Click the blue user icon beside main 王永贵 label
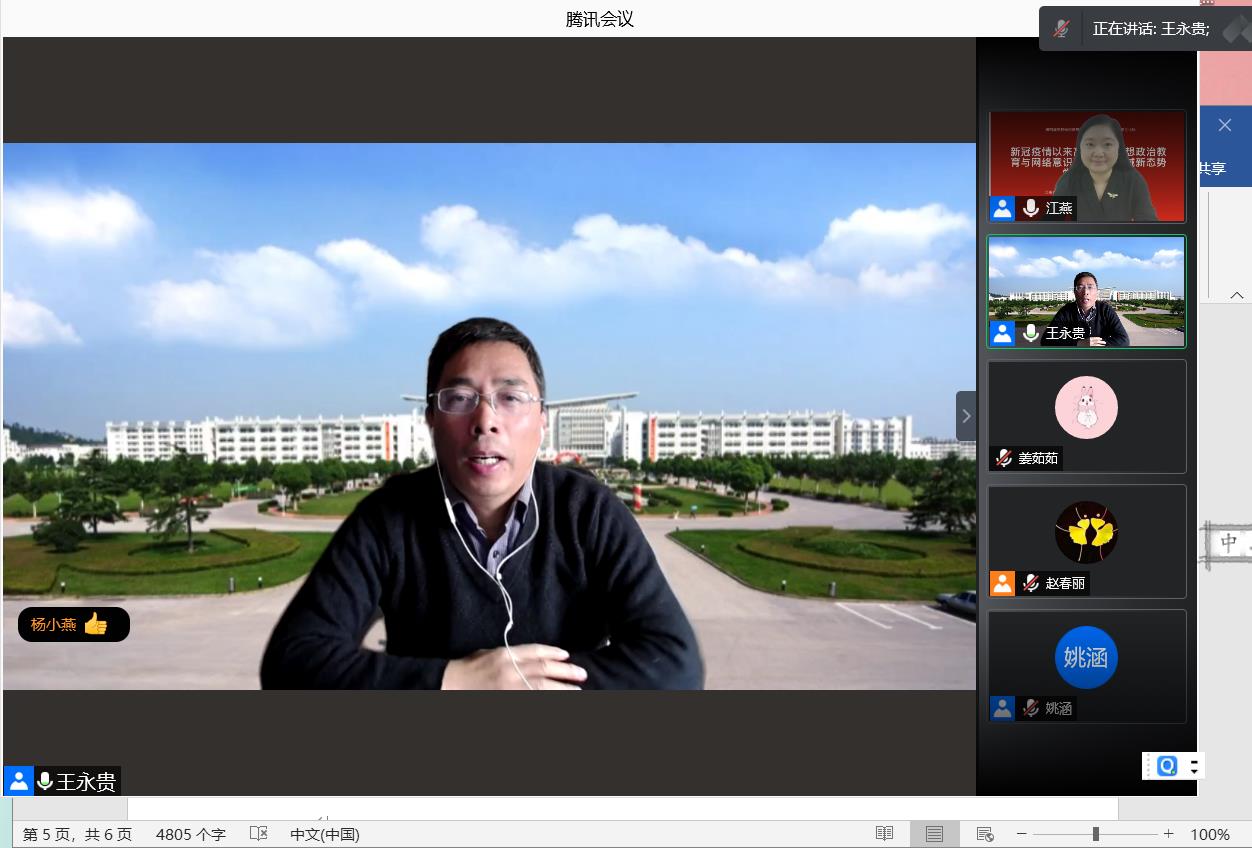Viewport: 1252px width, 848px height. point(18,781)
